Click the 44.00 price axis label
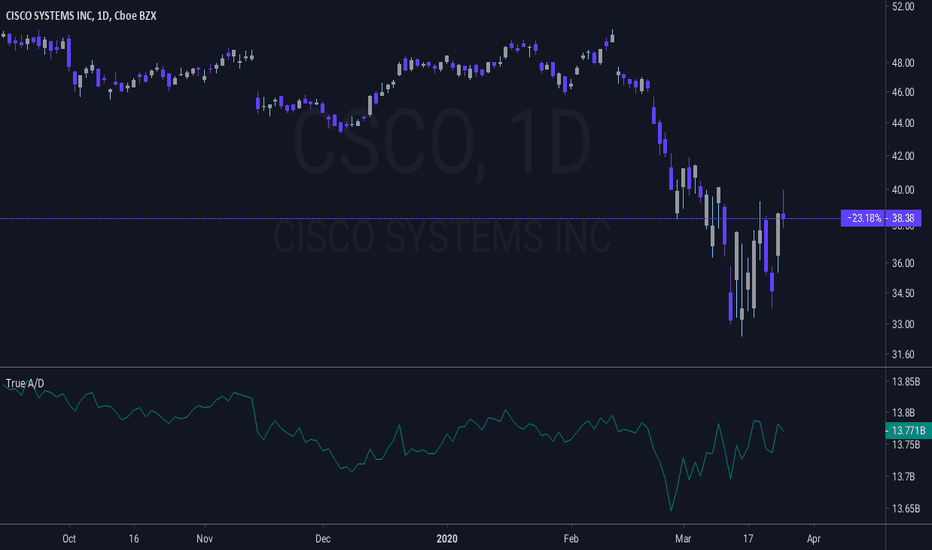The image size is (932, 550). tap(903, 123)
